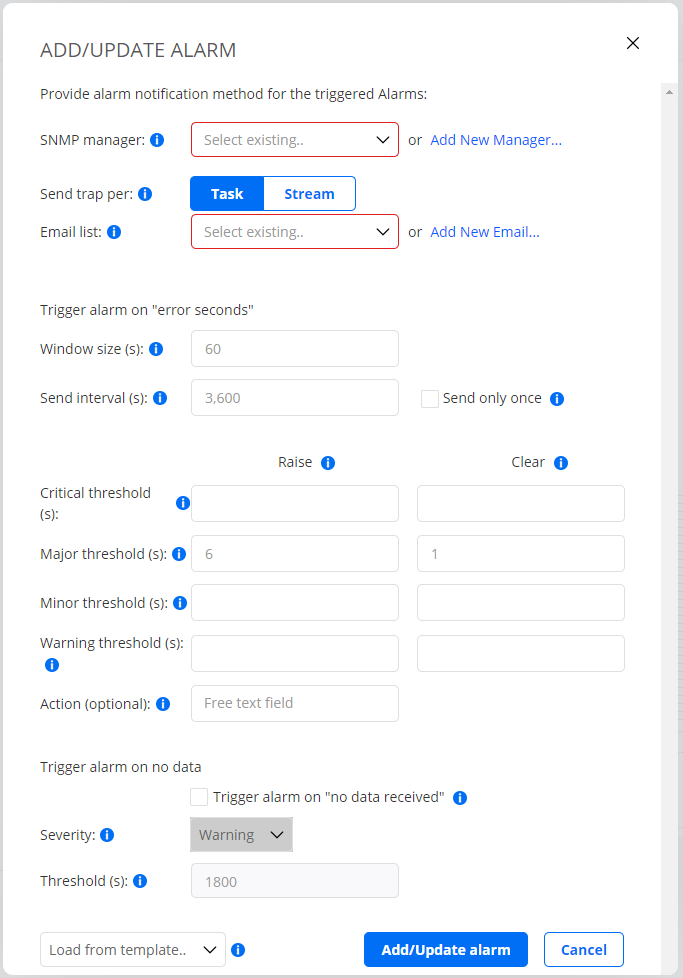Viewport: 683px width, 978px height.
Task: Click the info icon next to Raise
Action: 329,462
